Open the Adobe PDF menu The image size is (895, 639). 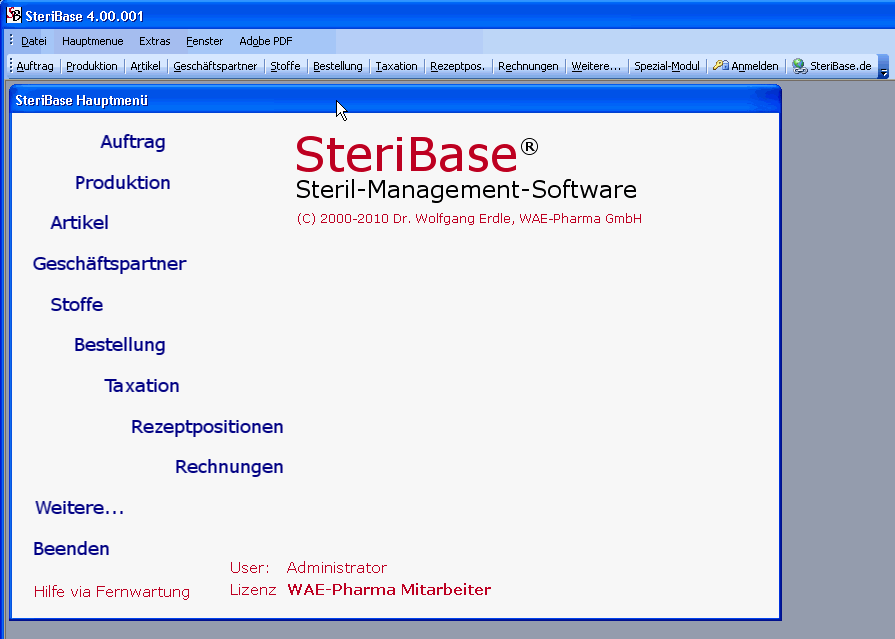(266, 41)
